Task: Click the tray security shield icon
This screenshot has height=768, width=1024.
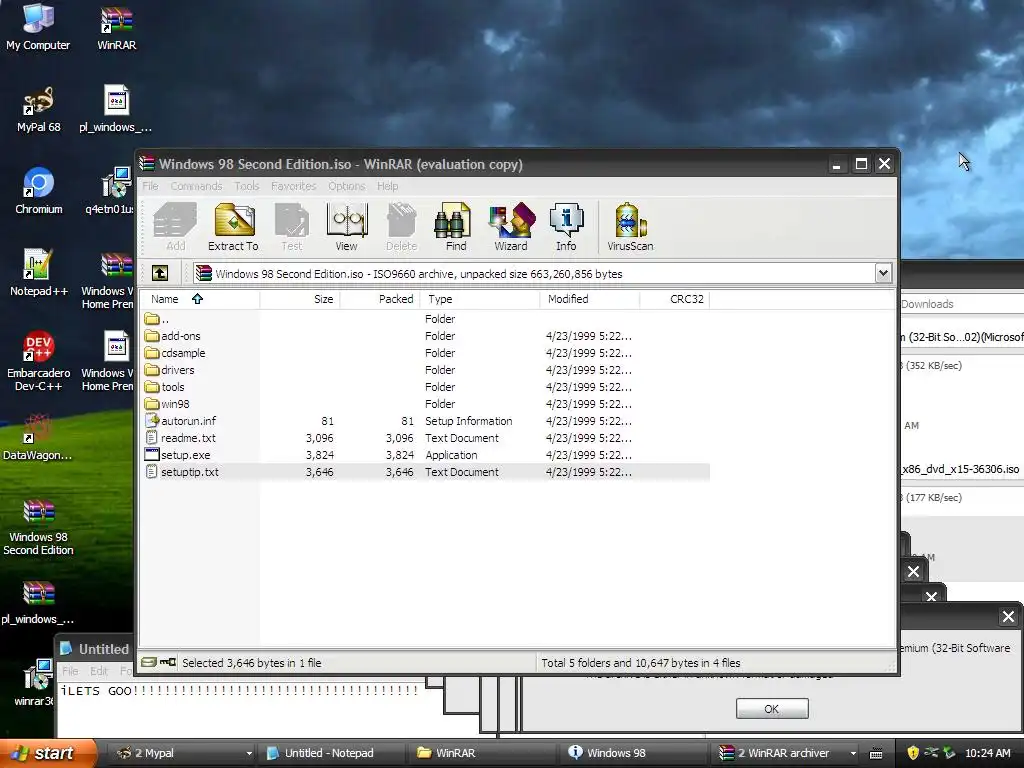Action: click(913, 753)
